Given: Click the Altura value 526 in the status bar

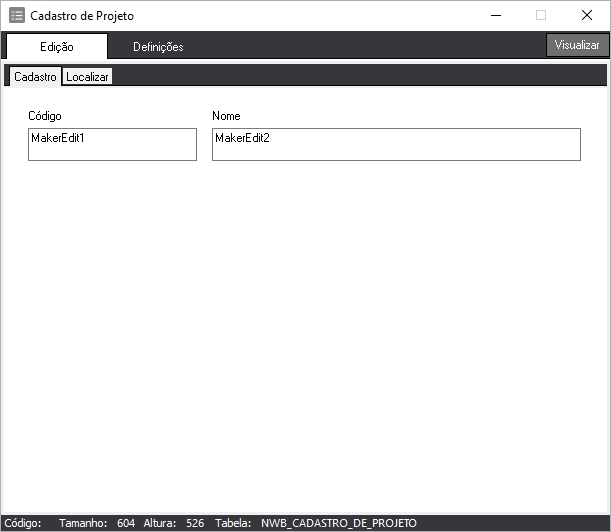Looking at the screenshot, I should point(195,523).
